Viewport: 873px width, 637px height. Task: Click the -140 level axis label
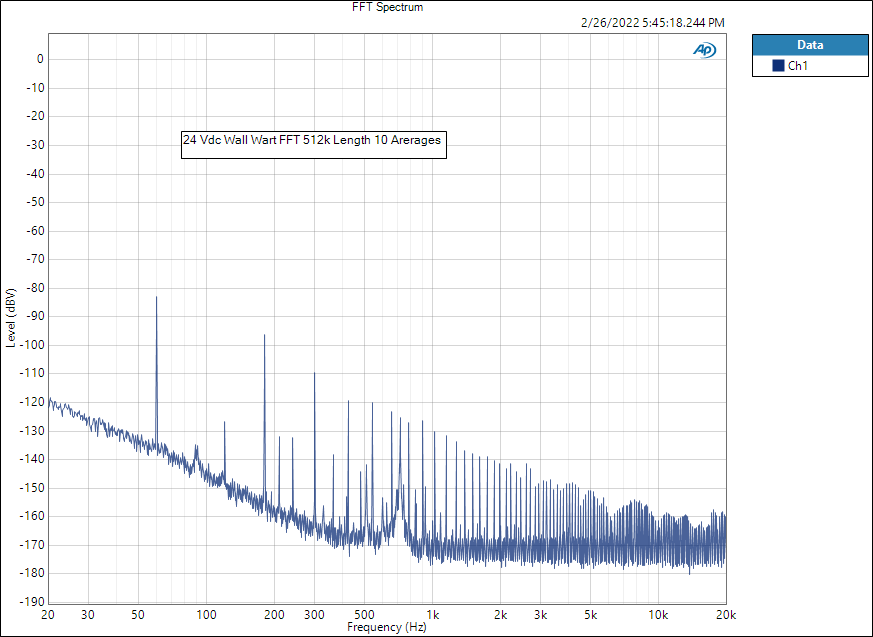pyautogui.click(x=32, y=459)
